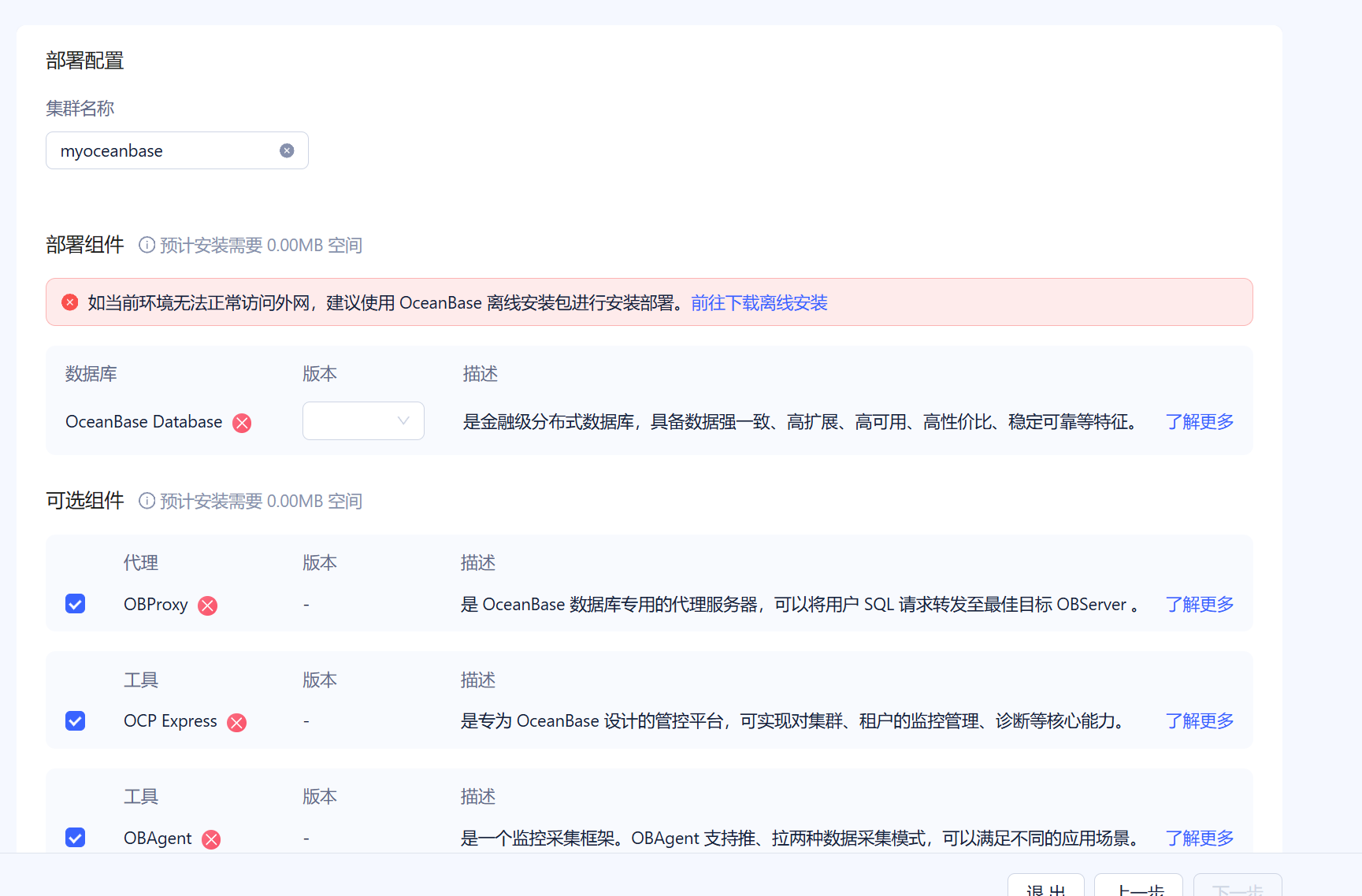
Task: Click the 数据库 column header
Action: pos(91,374)
